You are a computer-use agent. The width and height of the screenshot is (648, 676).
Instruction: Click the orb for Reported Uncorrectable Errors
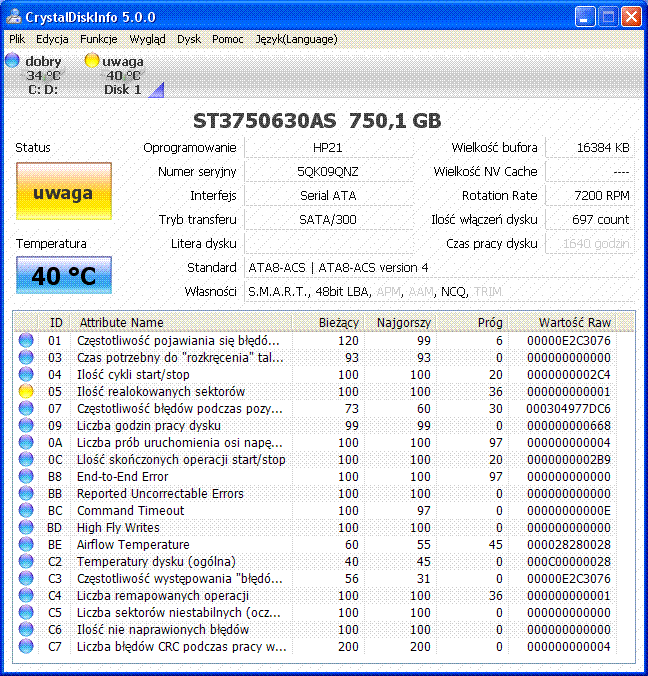(x=26, y=494)
